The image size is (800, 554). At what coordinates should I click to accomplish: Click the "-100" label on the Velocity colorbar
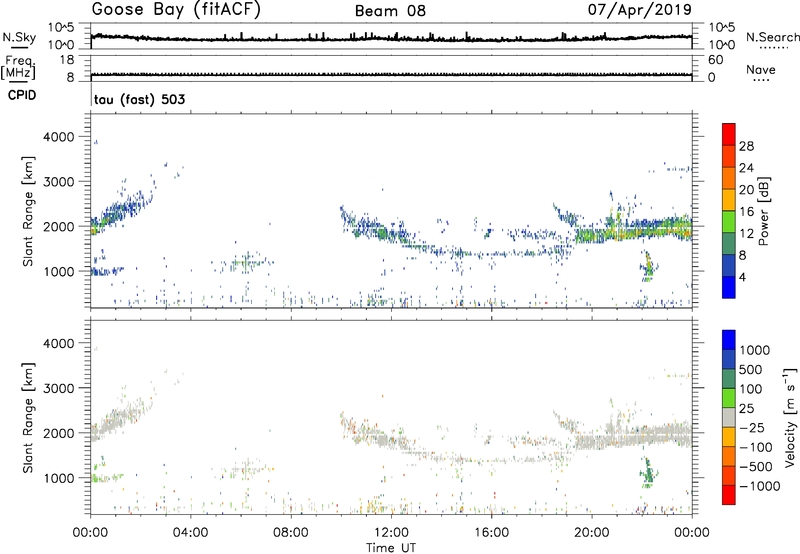[756, 447]
